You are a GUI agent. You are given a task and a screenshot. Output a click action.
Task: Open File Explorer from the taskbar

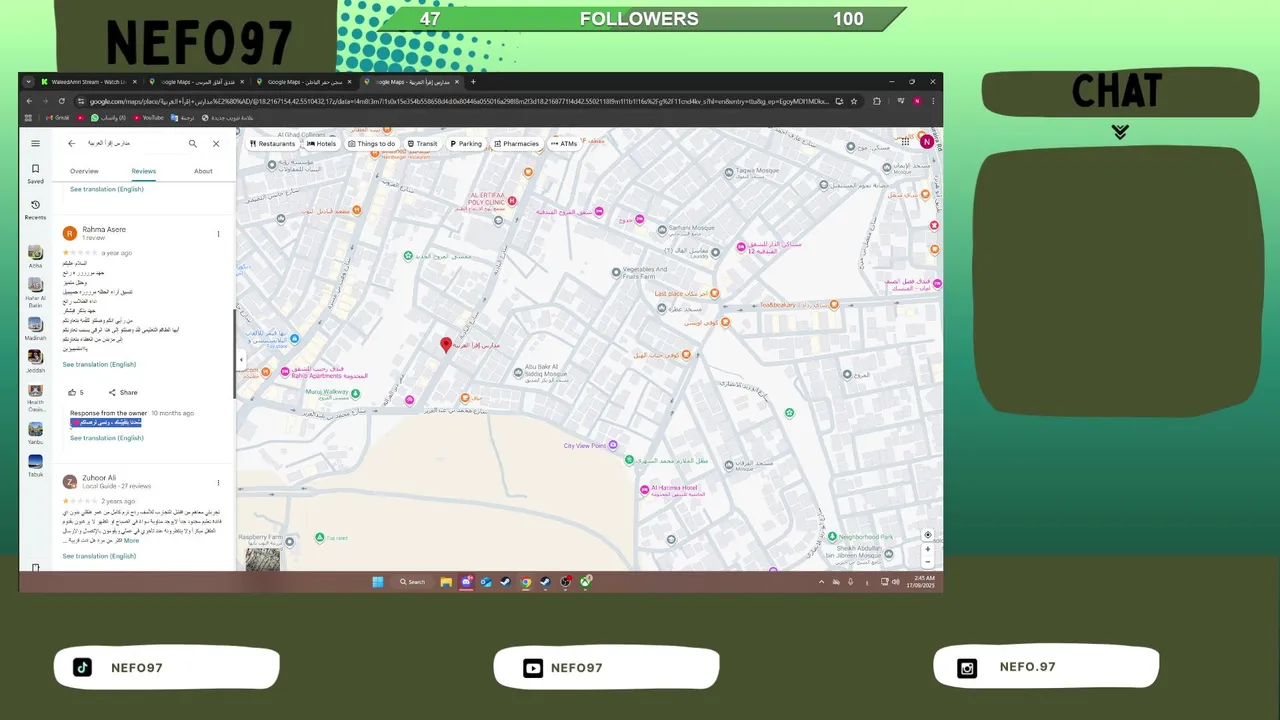(446, 582)
